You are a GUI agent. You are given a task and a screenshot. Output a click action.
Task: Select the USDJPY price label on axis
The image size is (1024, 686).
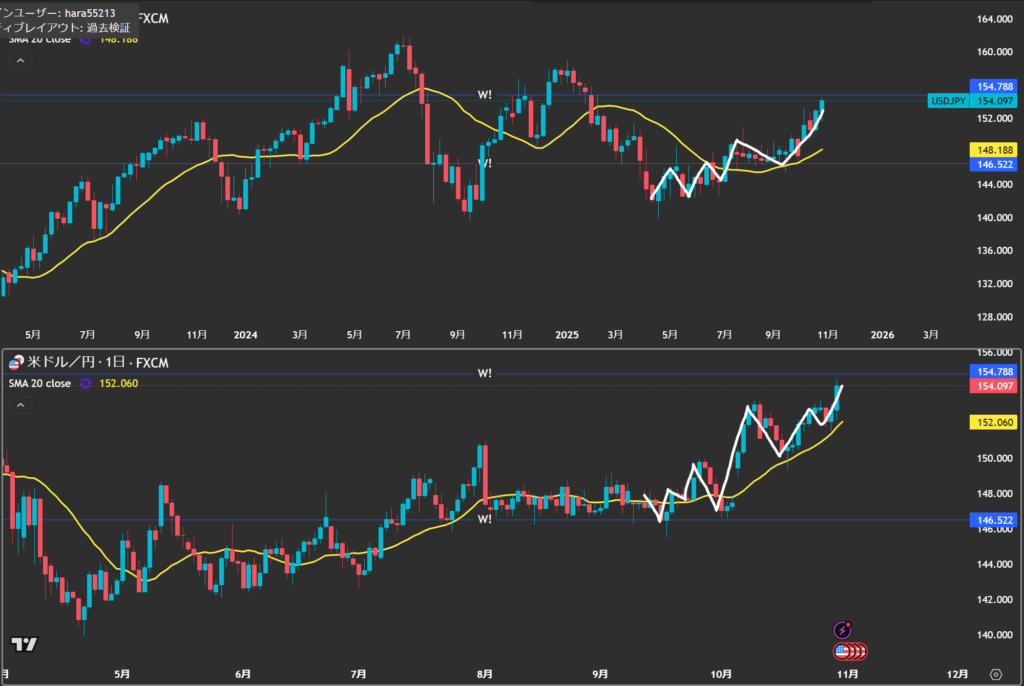[x=946, y=101]
